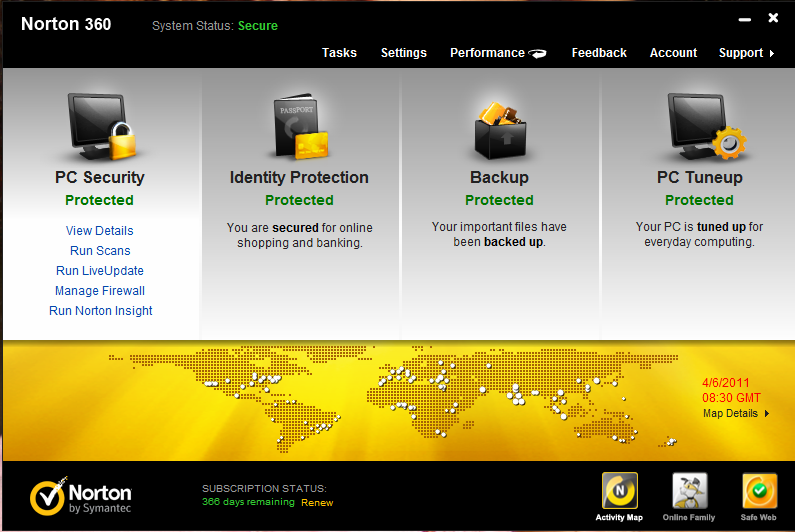Open the Tasks menu
Screen dimensions: 795x532
[339, 53]
